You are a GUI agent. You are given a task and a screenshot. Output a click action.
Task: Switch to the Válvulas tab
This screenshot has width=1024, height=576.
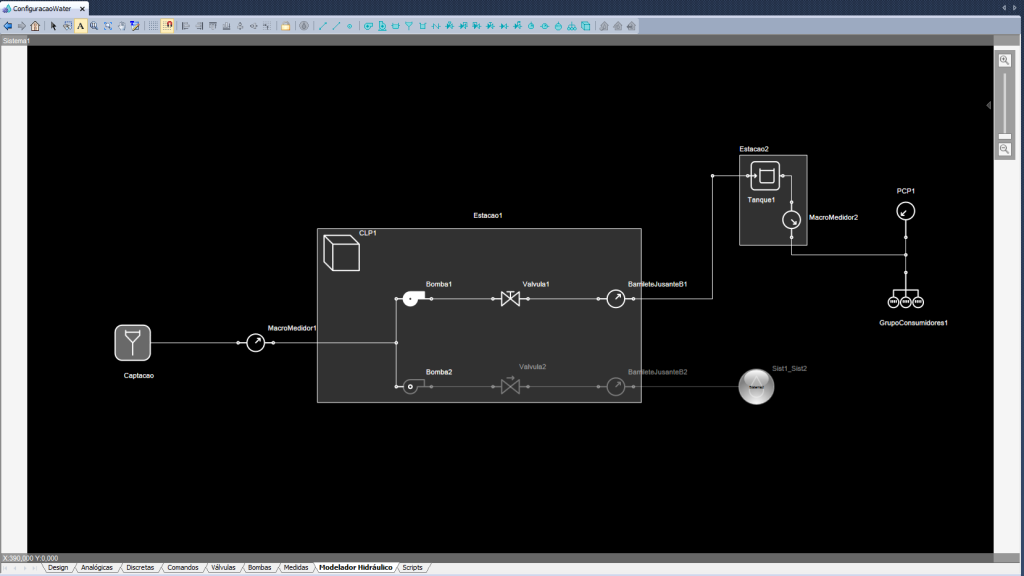coord(223,567)
